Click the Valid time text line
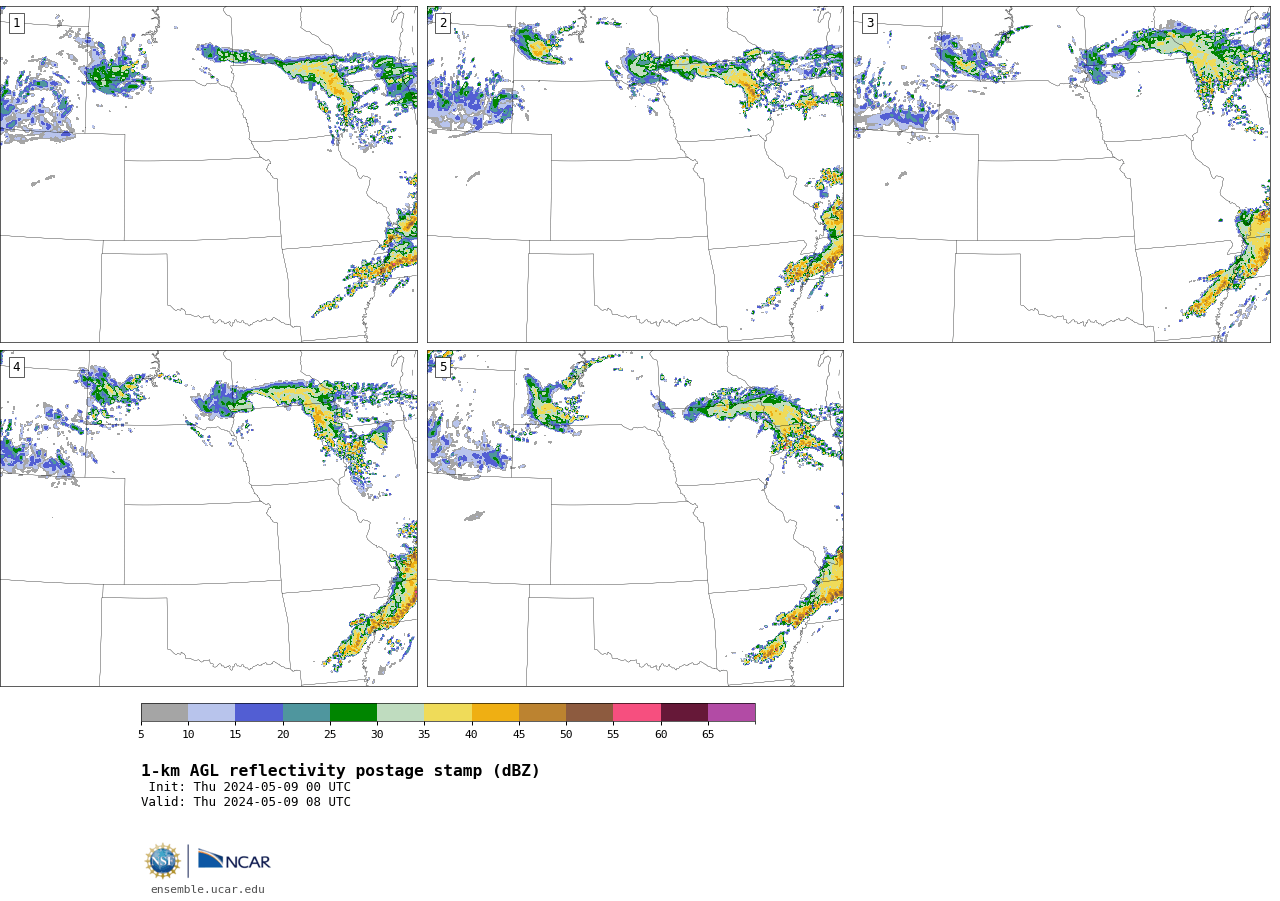The height and width of the screenshot is (901, 1280). pyautogui.click(x=246, y=802)
